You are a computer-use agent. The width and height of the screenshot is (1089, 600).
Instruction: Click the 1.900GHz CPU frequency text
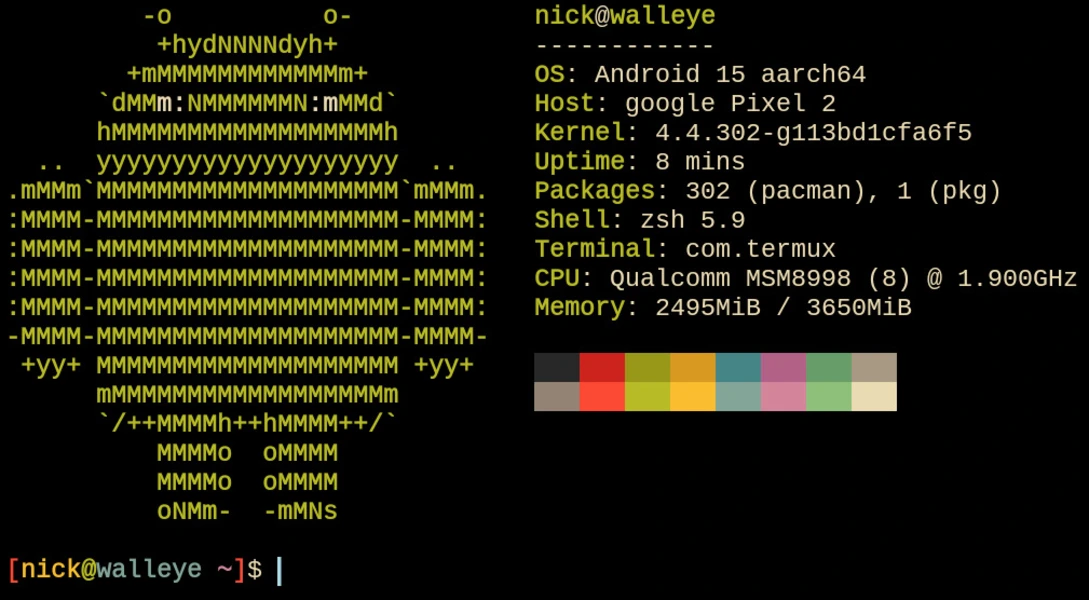[1020, 277]
